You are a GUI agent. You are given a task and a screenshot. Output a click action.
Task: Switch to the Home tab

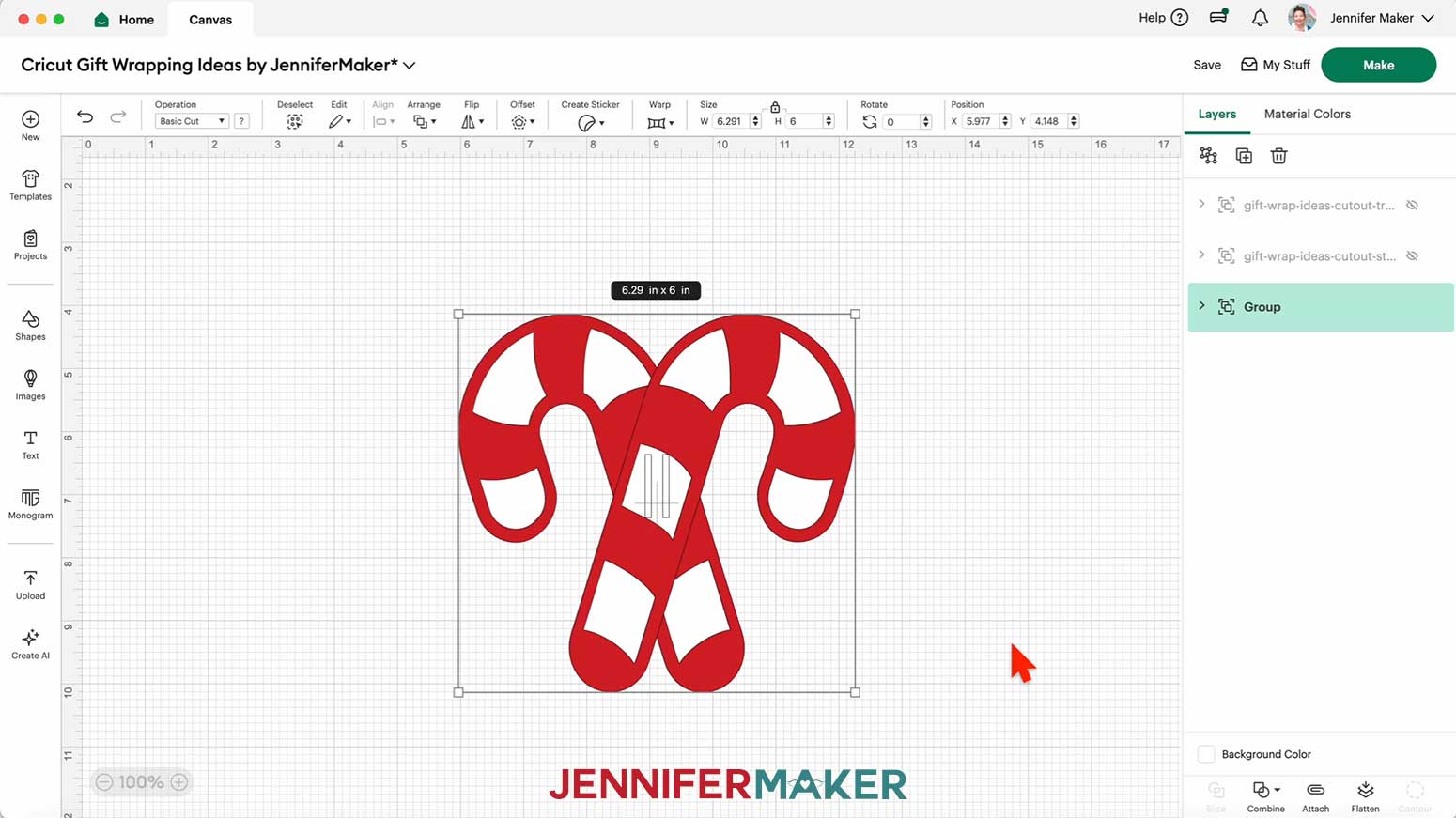point(124,19)
